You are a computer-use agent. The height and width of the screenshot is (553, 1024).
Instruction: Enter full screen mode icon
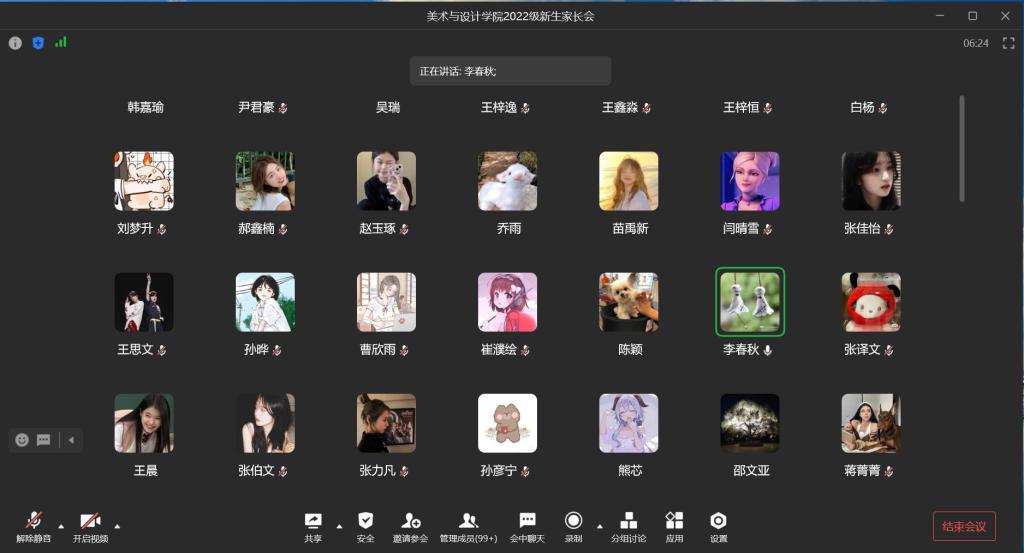(1008, 43)
